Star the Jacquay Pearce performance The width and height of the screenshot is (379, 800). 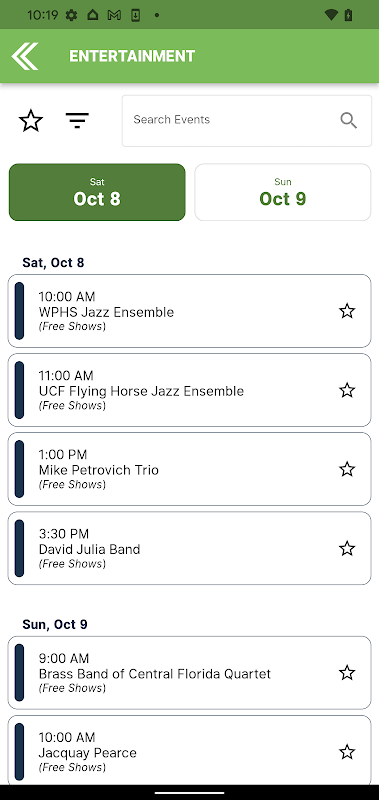(x=347, y=752)
